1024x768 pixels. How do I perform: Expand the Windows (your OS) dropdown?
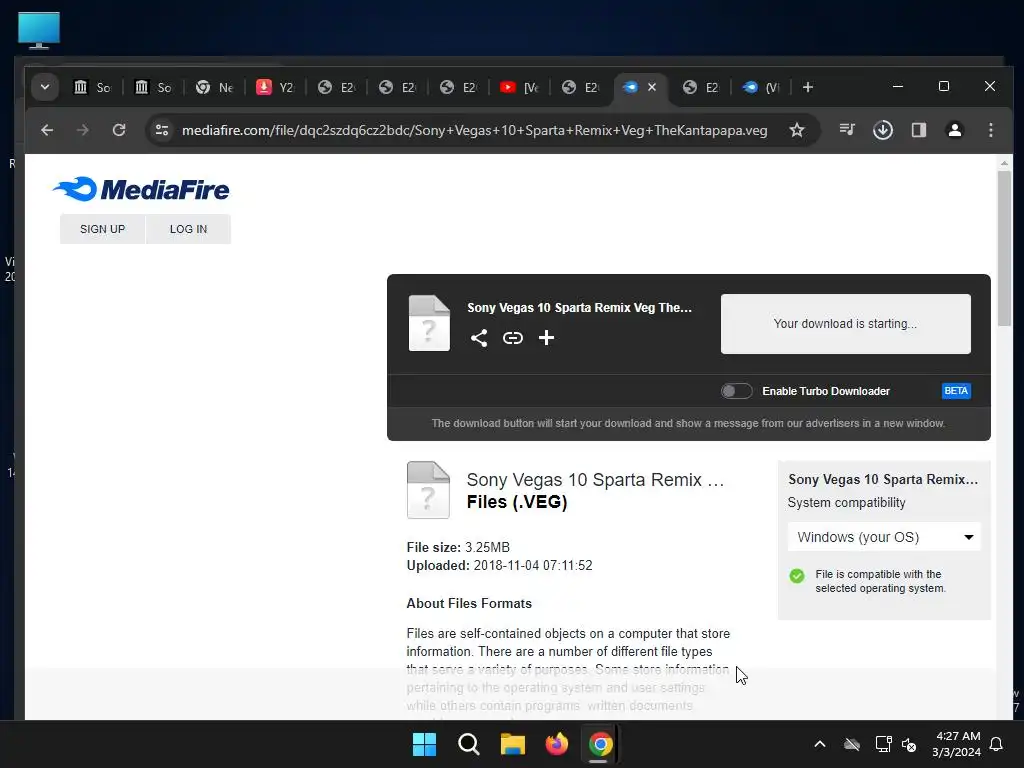click(884, 537)
